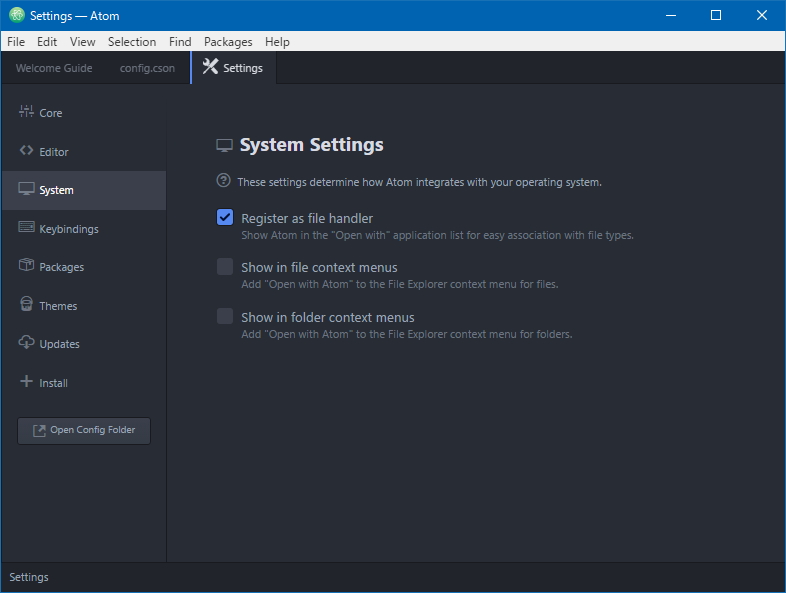
Task: Click the File Explorer context menu for folders description
Action: 407,334
